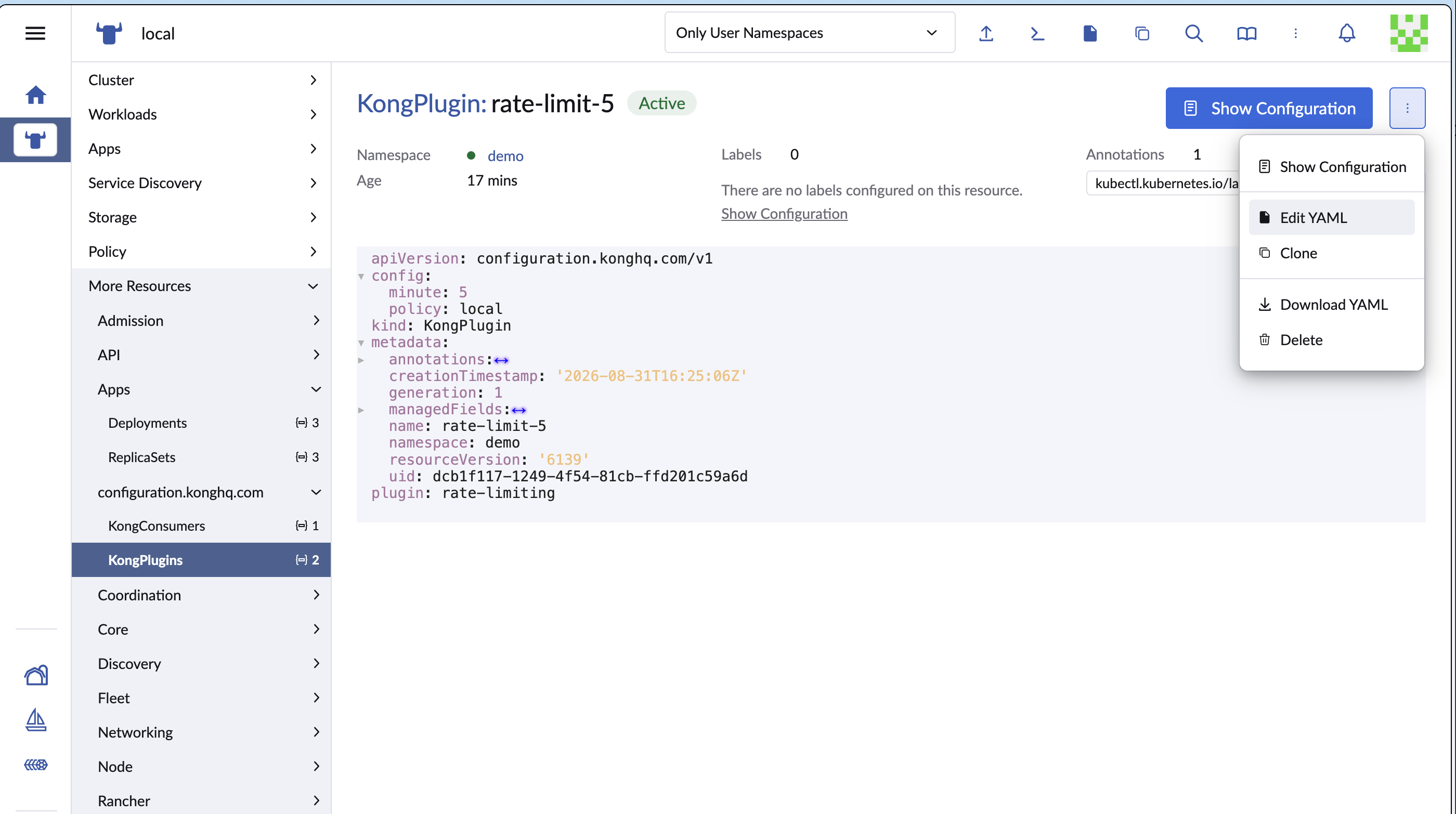Click the Active status badge
The height and width of the screenshot is (814, 1456).
(661, 103)
